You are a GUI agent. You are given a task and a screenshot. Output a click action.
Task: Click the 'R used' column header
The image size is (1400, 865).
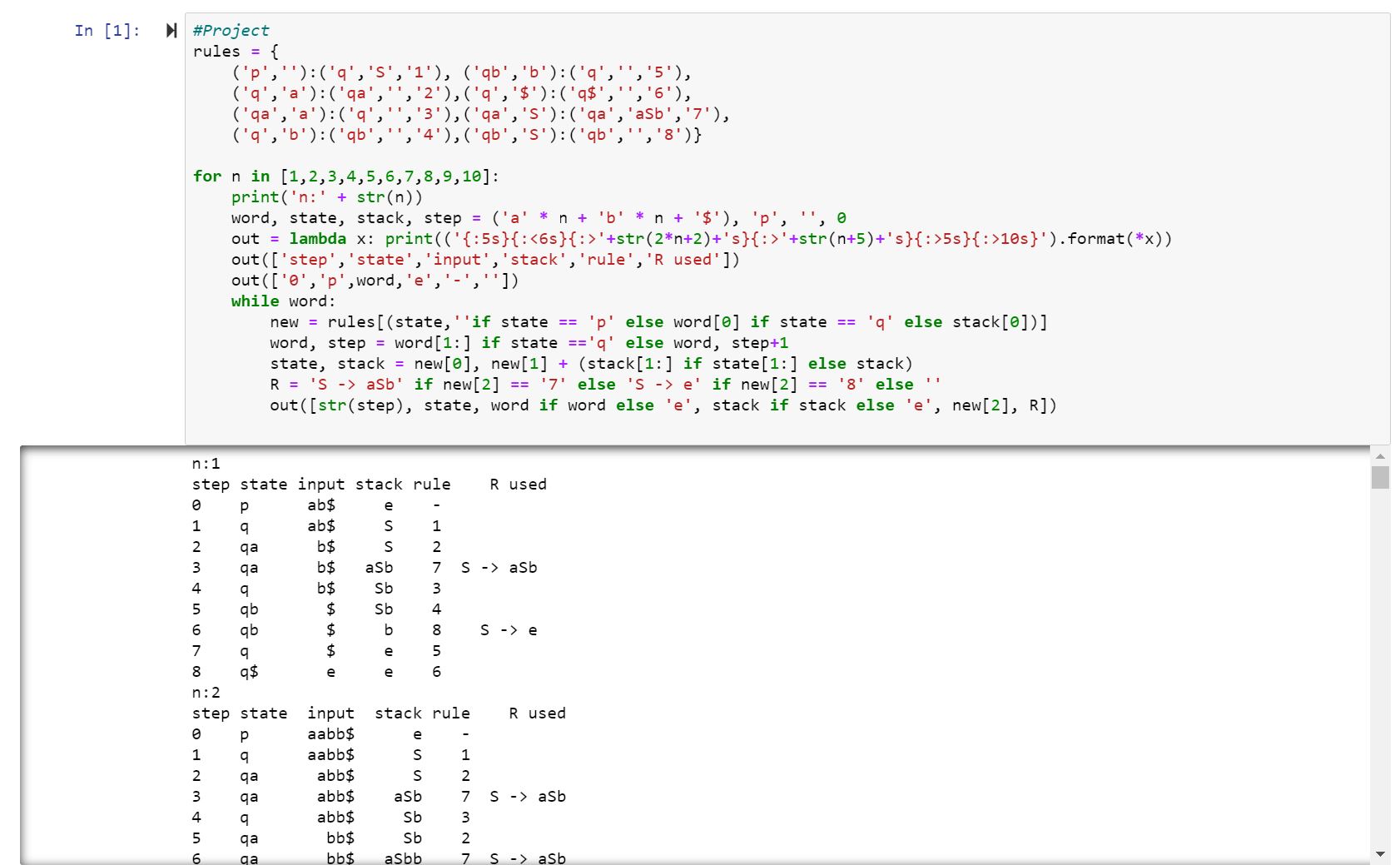(519, 484)
